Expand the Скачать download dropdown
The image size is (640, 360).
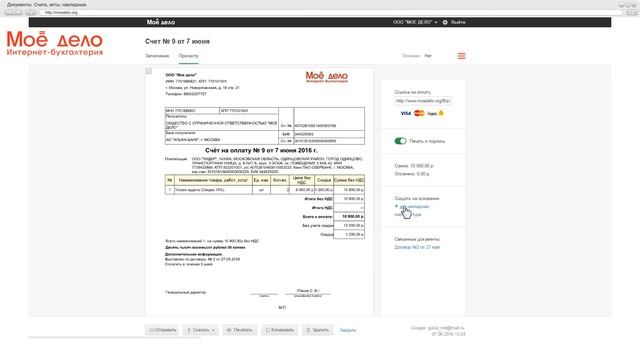(x=200, y=330)
